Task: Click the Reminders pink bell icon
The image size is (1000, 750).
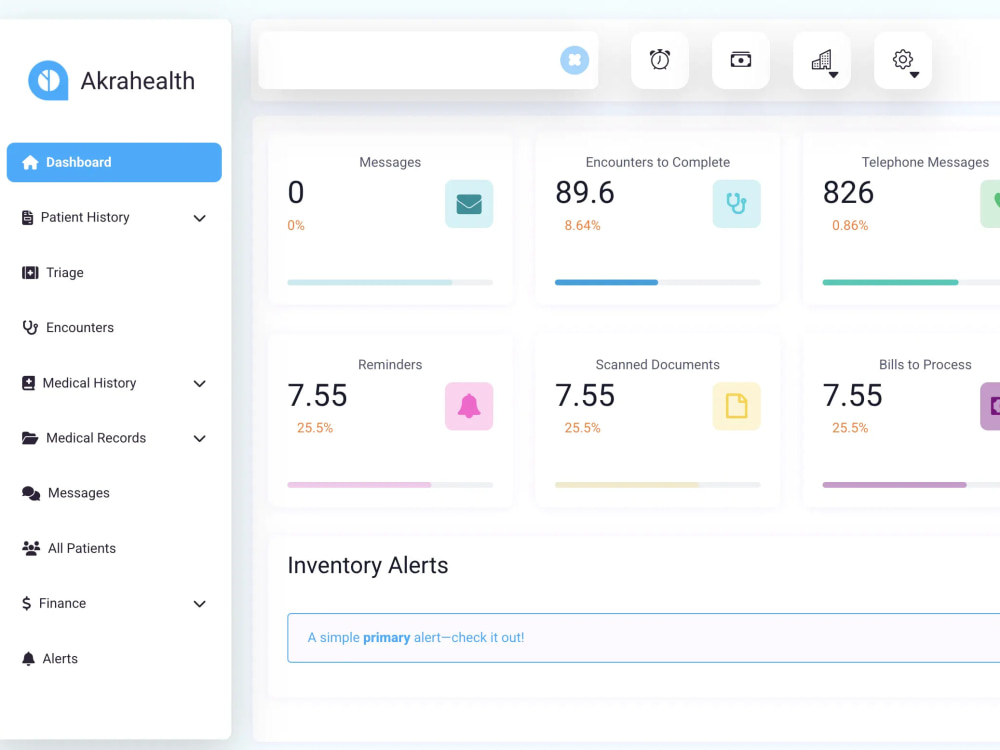Action: point(469,406)
